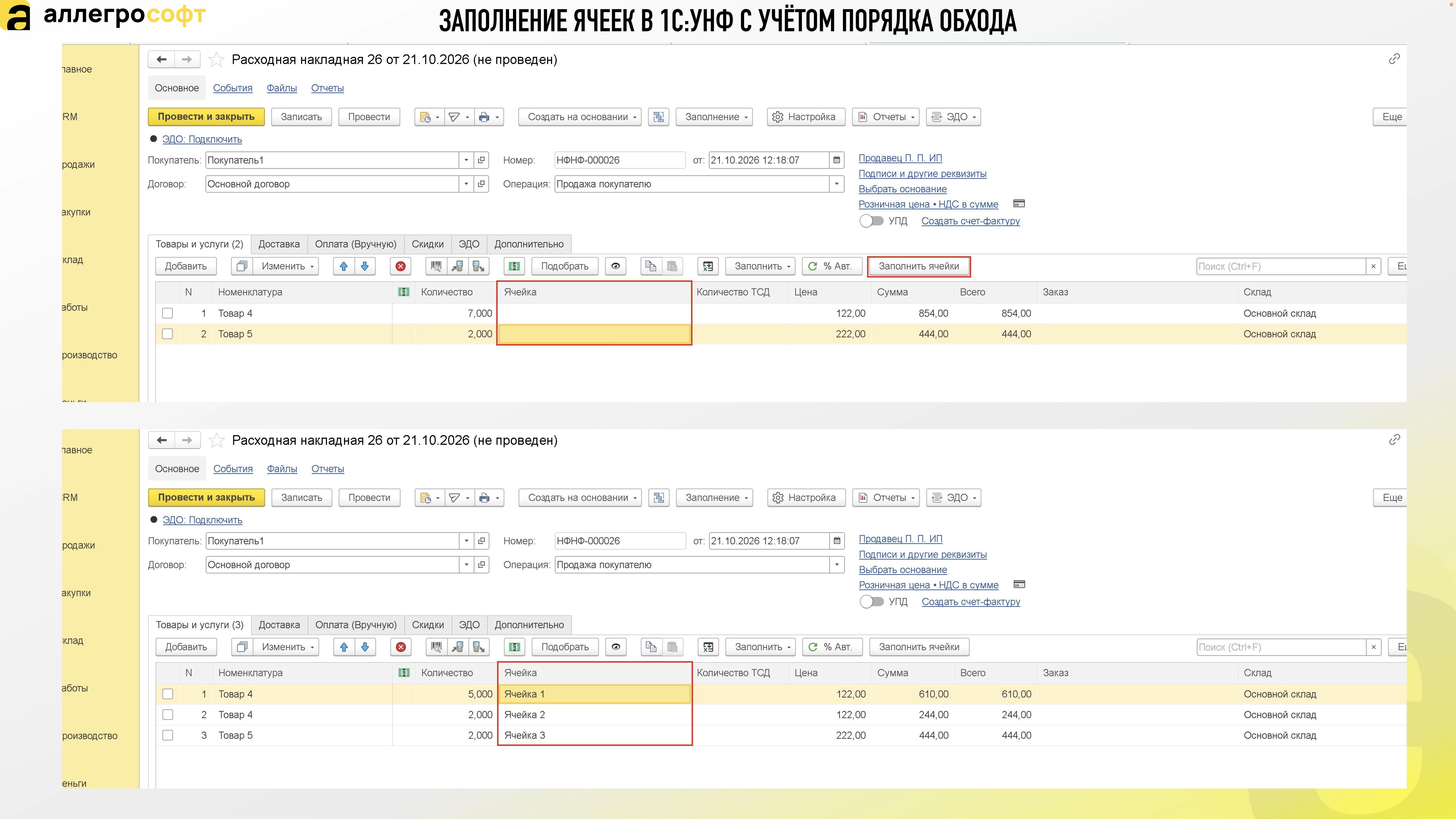Expand the Покупатель dropdown in the upper form
The height and width of the screenshot is (819, 1456).
(466, 160)
